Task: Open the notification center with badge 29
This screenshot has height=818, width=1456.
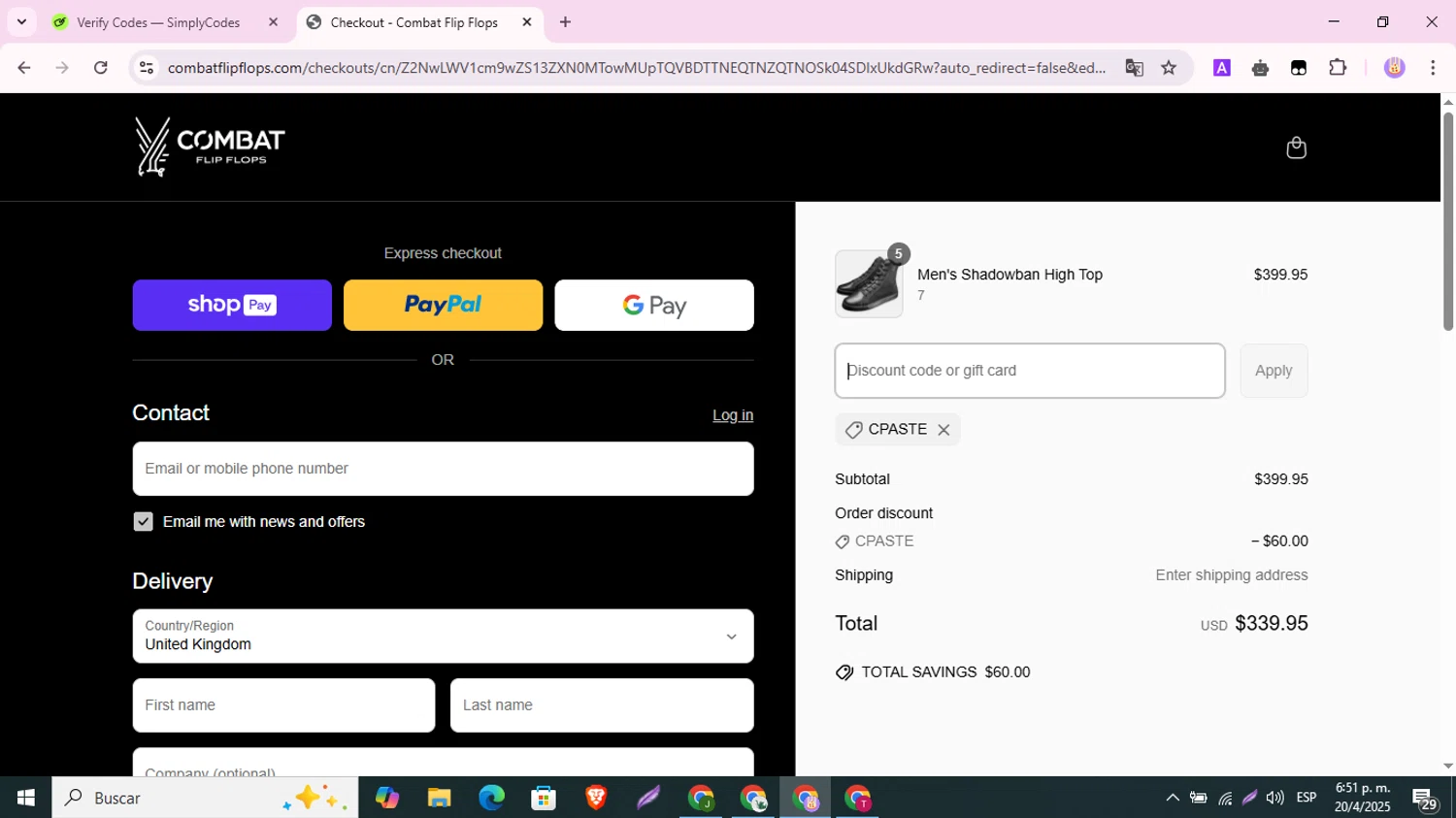Action: tap(1425, 799)
